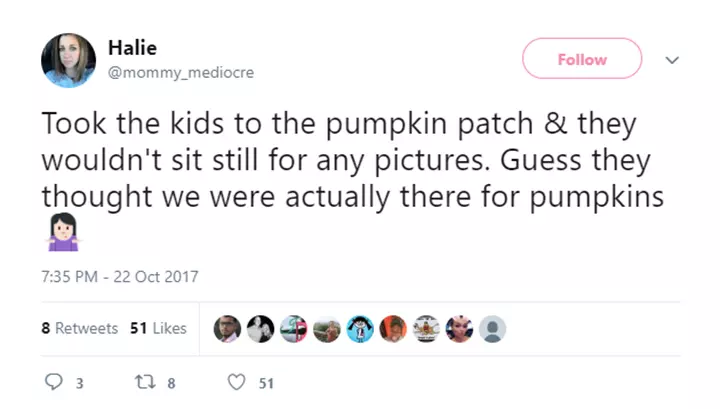Click the gray default silhouette avatar
Image resolution: width=720 pixels, height=409 pixels.
point(492,329)
